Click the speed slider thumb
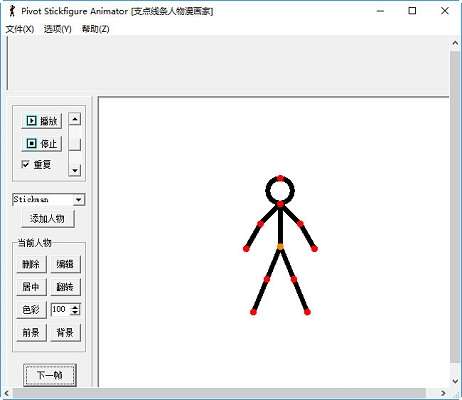The height and width of the screenshot is (400, 462). pyautogui.click(x=75, y=144)
